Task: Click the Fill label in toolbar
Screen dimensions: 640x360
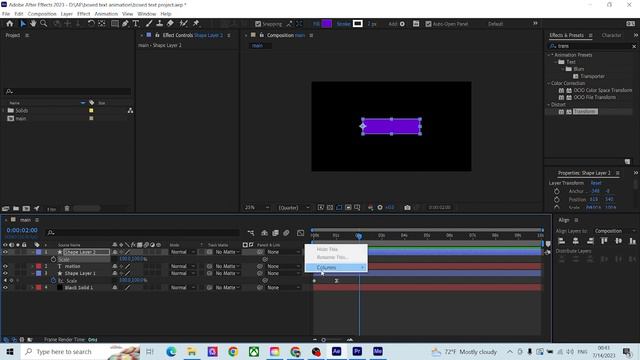Action: (x=316, y=24)
